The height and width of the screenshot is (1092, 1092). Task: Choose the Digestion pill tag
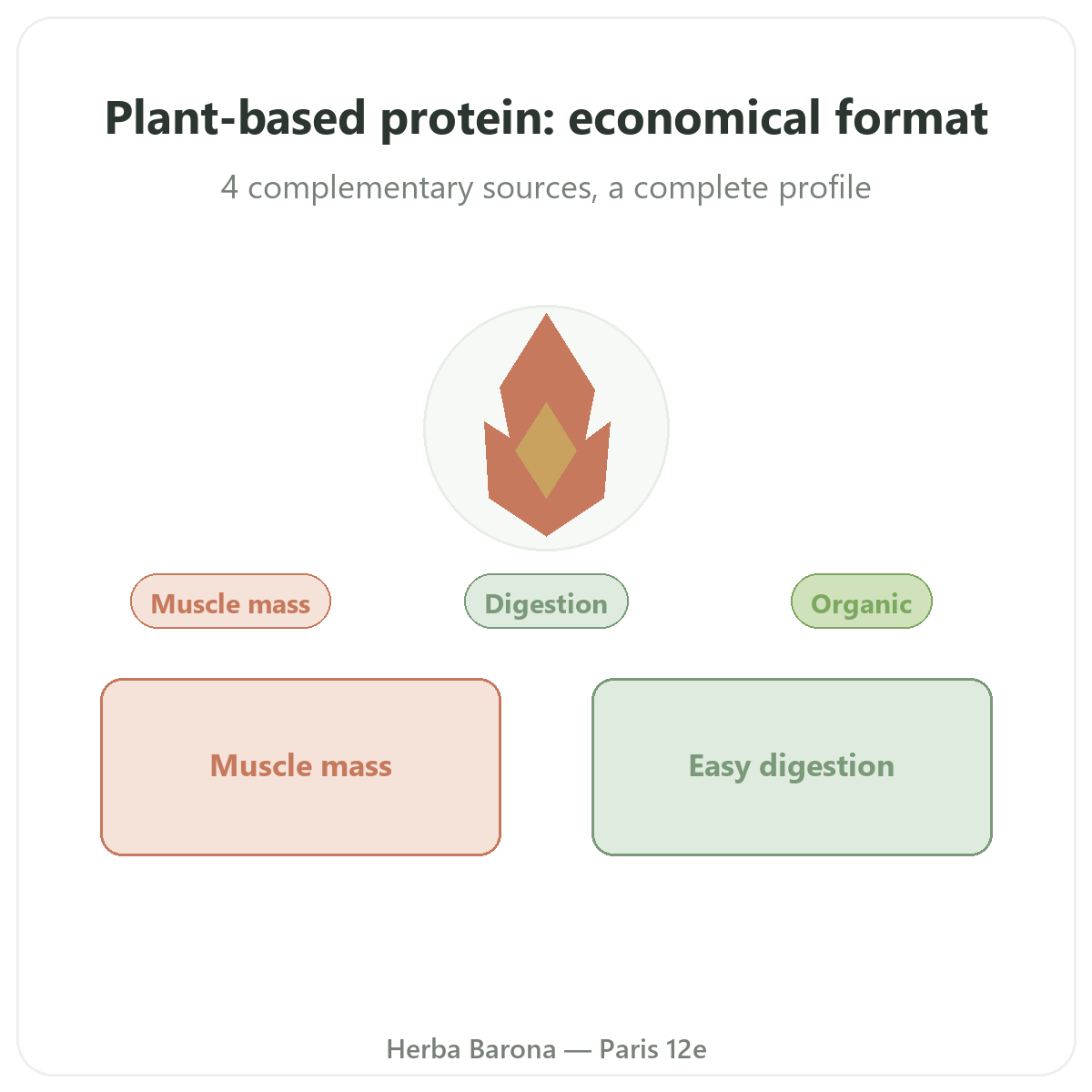[546, 602]
